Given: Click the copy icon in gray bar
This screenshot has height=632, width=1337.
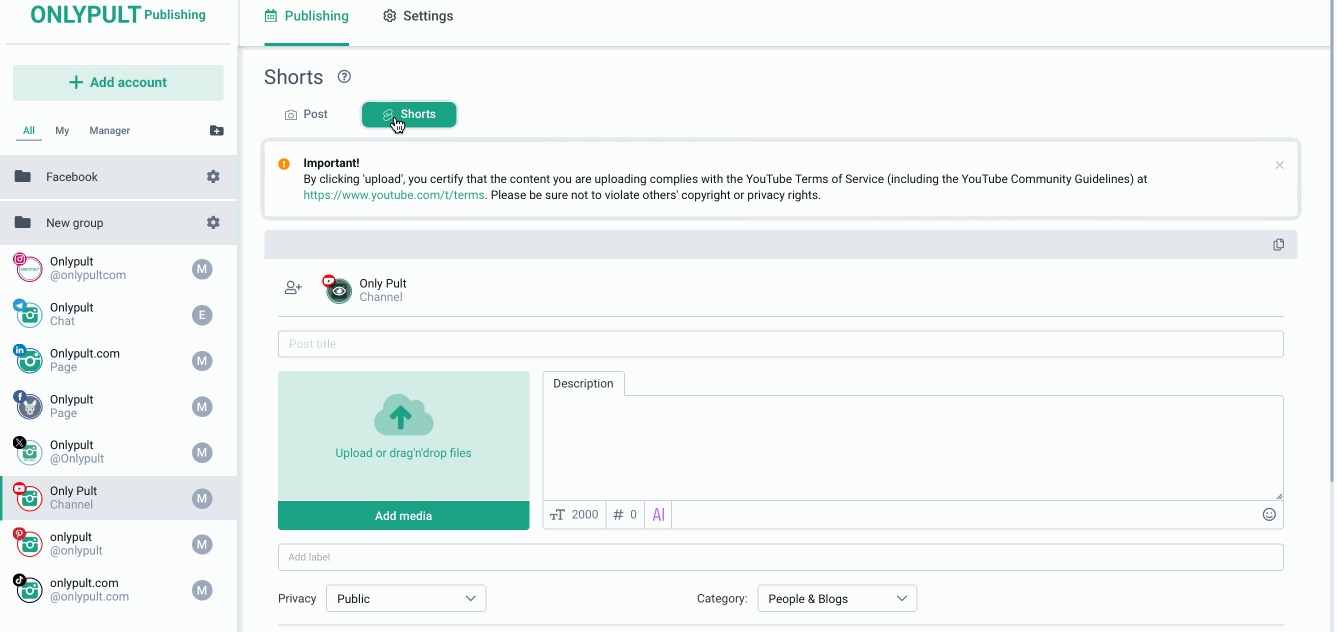Looking at the screenshot, I should pyautogui.click(x=1278, y=245).
